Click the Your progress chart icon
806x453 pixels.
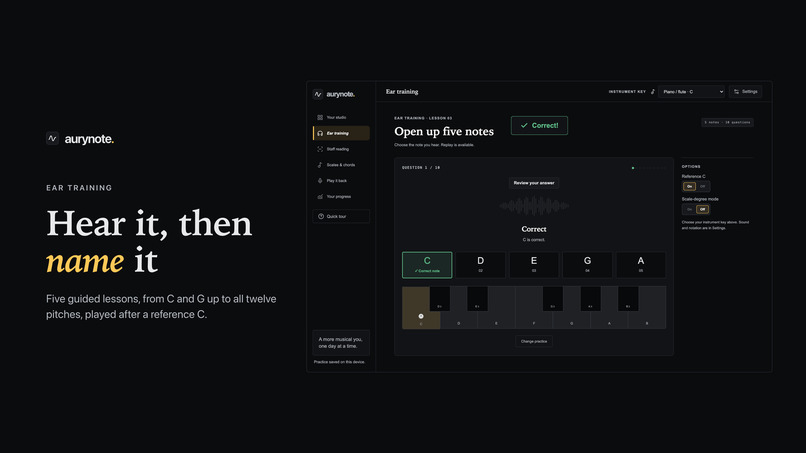coord(320,196)
